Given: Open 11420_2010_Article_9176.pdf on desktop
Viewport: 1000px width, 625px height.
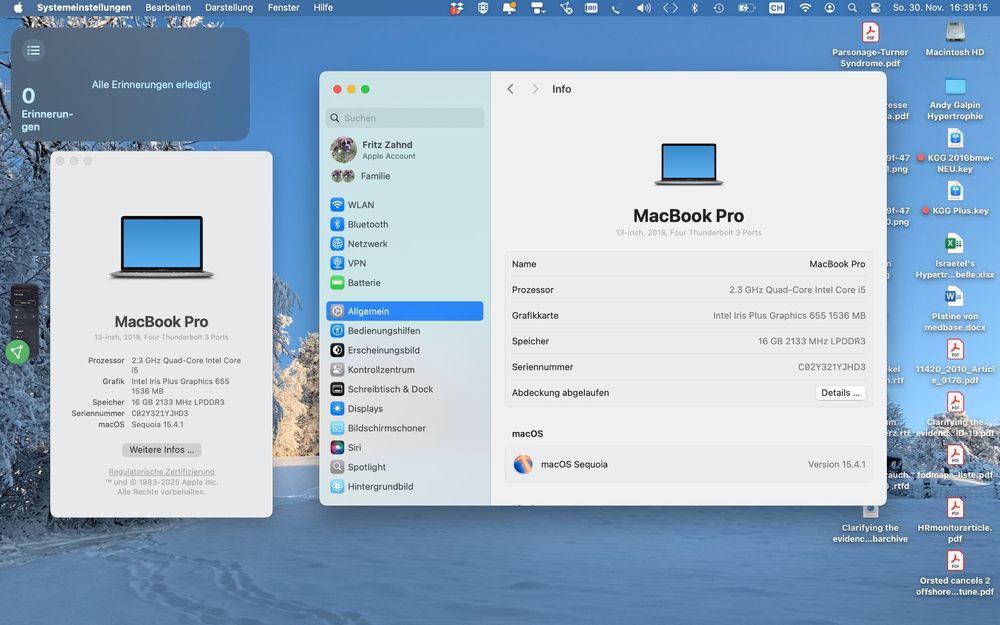Looking at the screenshot, I should [955, 362].
